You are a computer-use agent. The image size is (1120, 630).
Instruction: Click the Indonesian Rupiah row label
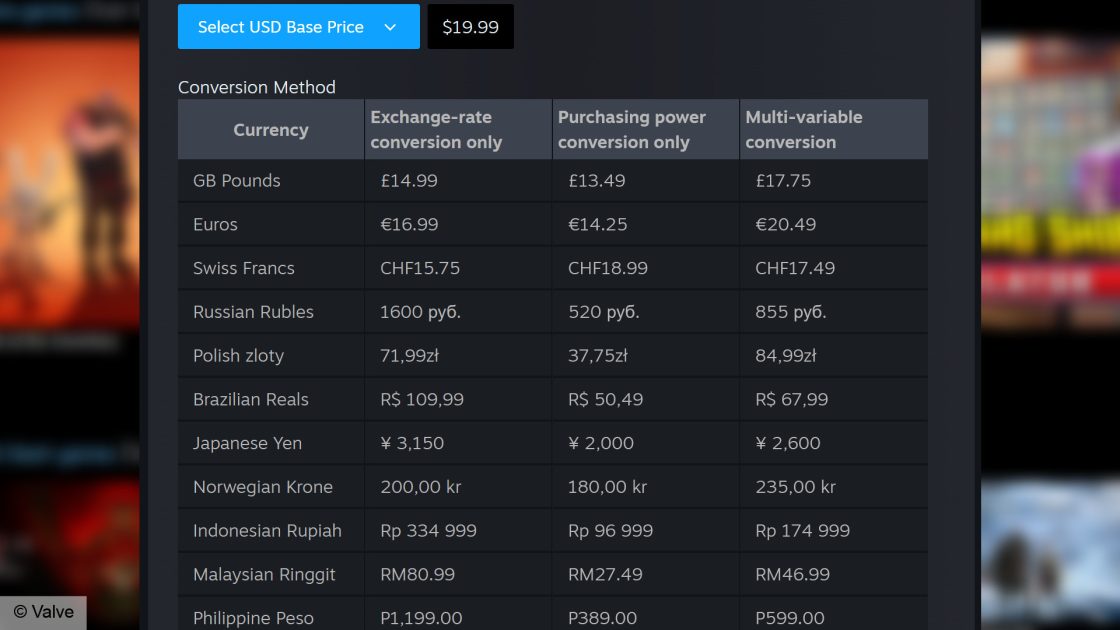[x=265, y=530]
